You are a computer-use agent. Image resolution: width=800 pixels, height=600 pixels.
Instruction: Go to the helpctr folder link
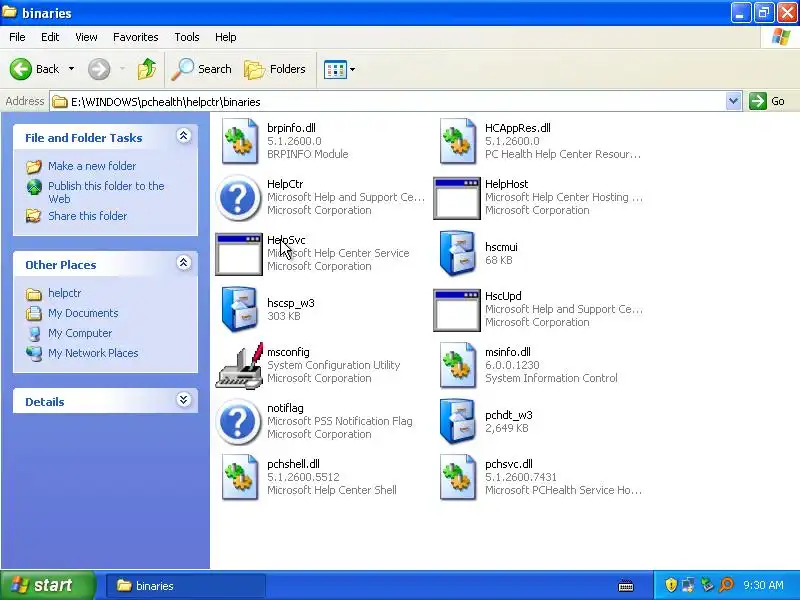coord(65,293)
